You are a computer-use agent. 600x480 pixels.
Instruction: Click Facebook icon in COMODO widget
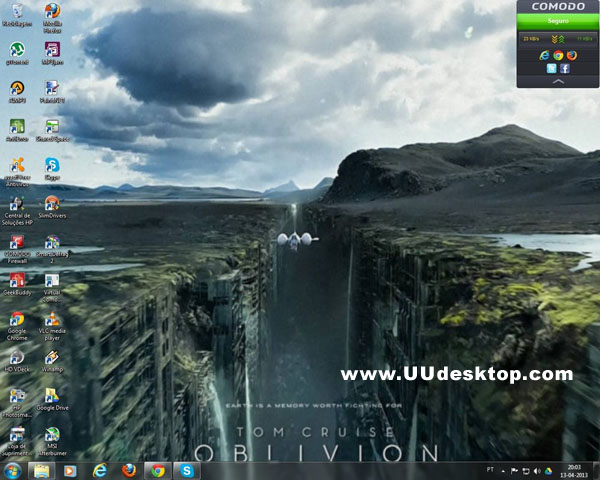pos(565,68)
